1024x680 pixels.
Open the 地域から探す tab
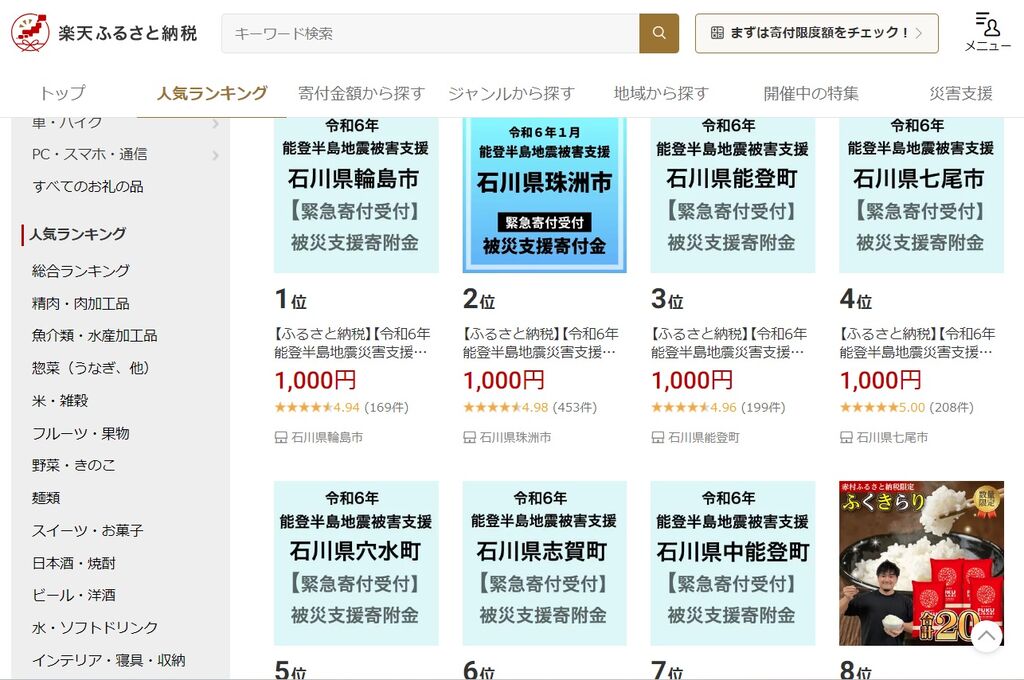662,93
